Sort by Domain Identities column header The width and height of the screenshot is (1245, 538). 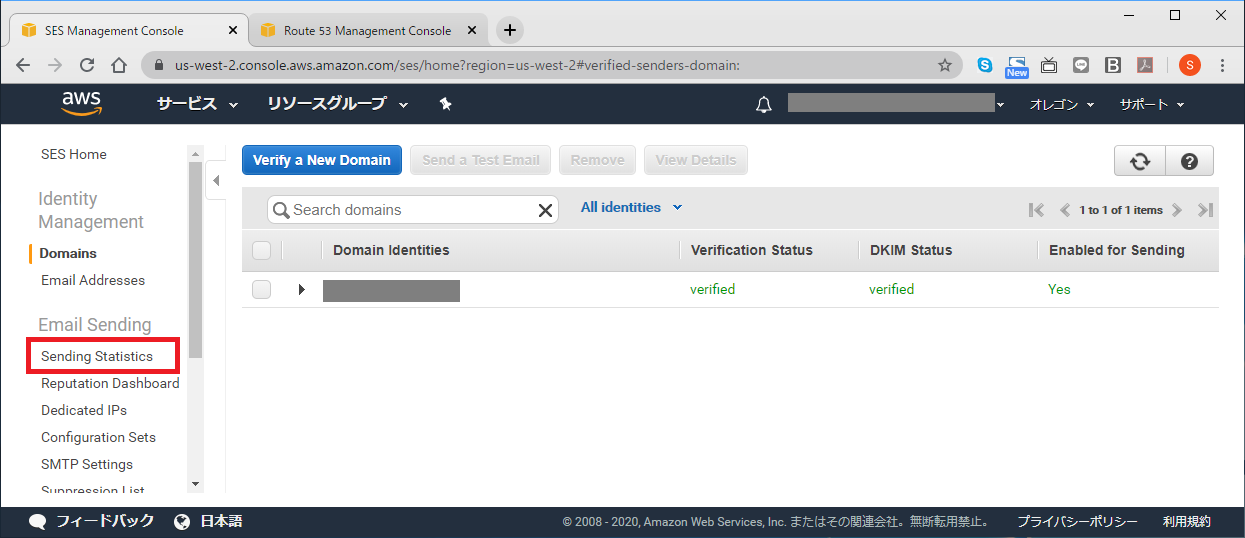(391, 251)
